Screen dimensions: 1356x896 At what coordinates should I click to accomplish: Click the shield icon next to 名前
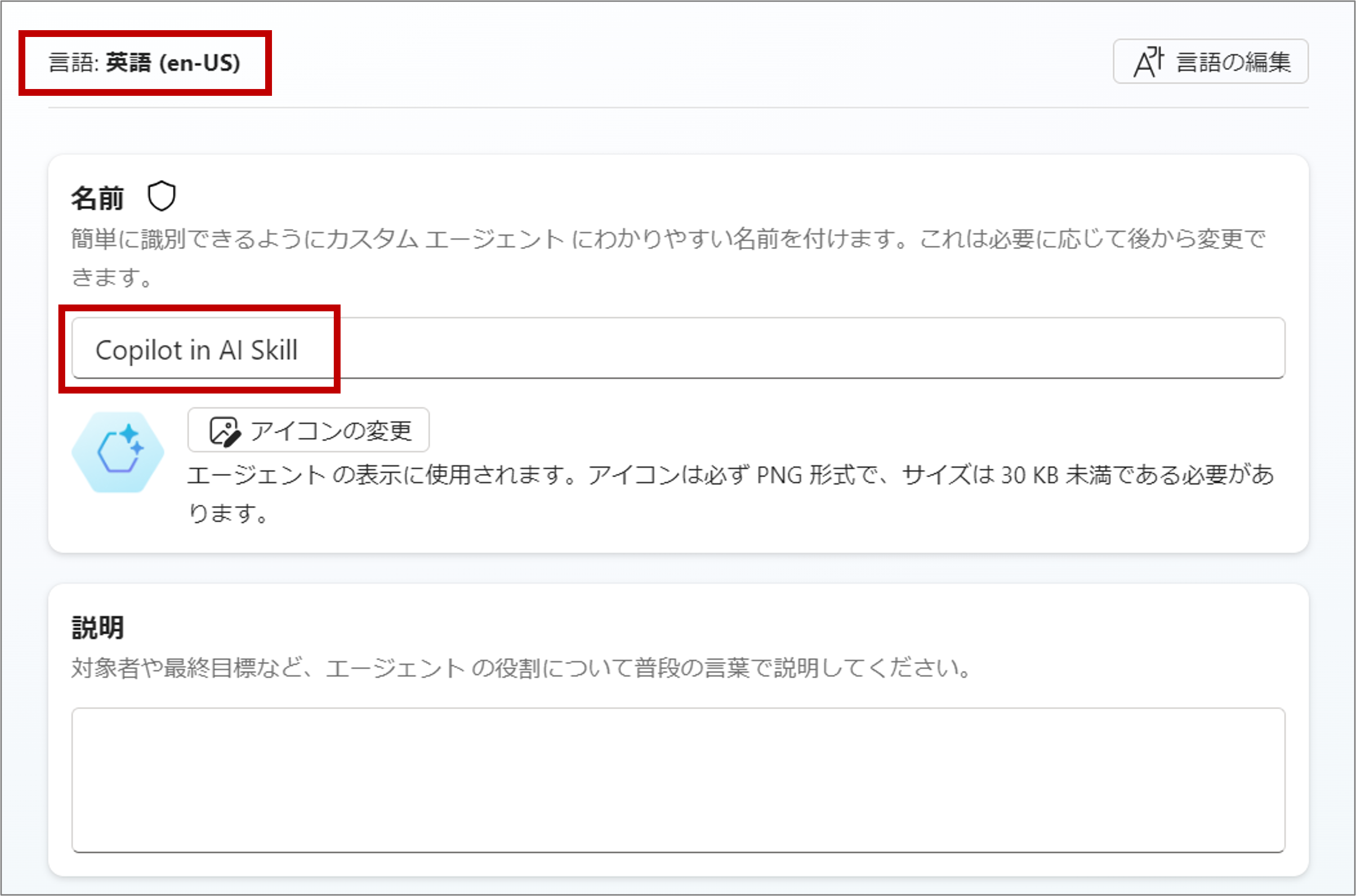(x=163, y=196)
